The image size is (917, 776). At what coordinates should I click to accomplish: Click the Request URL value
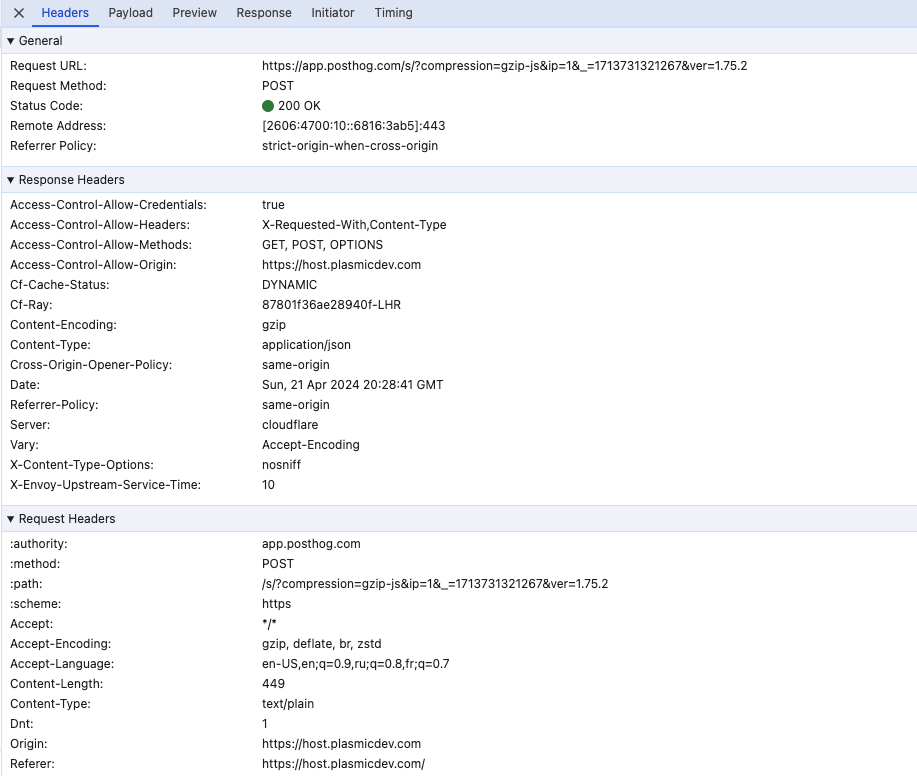(x=504, y=66)
